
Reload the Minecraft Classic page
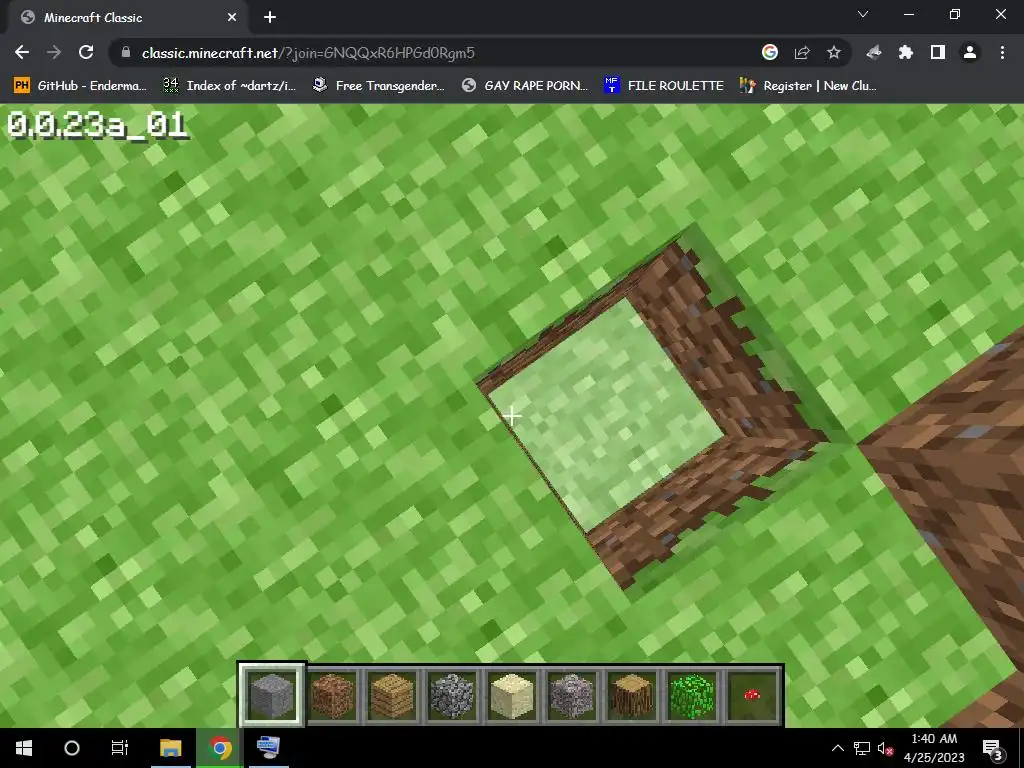pyautogui.click(x=86, y=52)
